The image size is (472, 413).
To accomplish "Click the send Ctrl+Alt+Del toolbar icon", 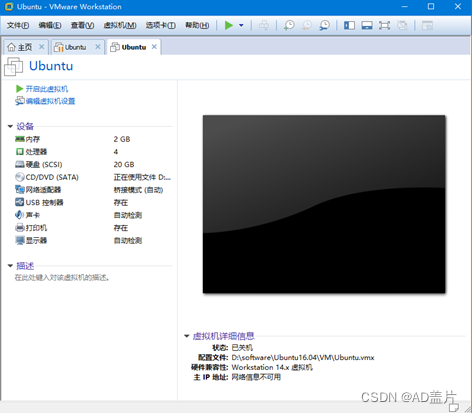I will coord(264,25).
